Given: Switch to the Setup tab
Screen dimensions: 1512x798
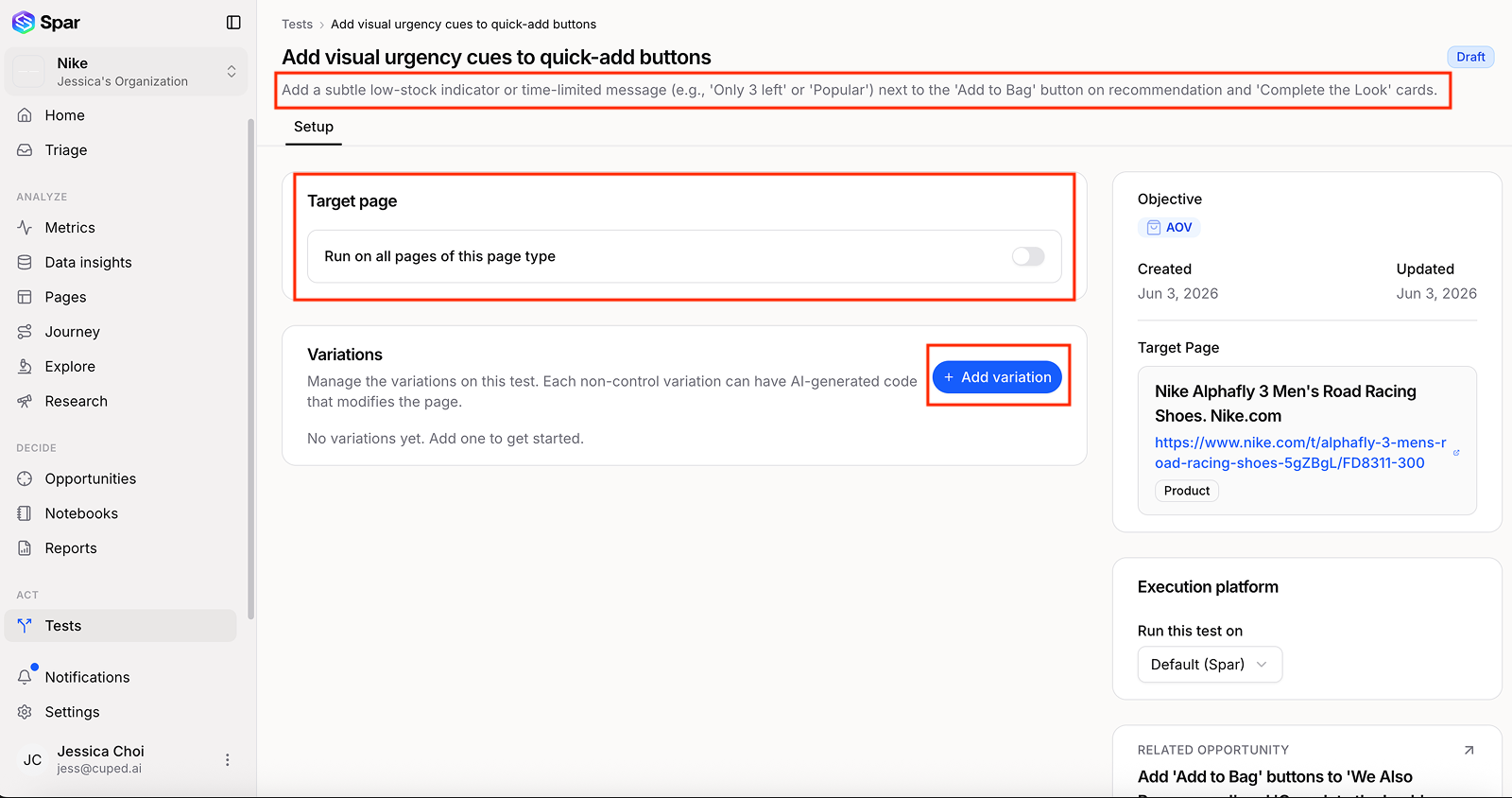Looking at the screenshot, I should click(x=314, y=127).
